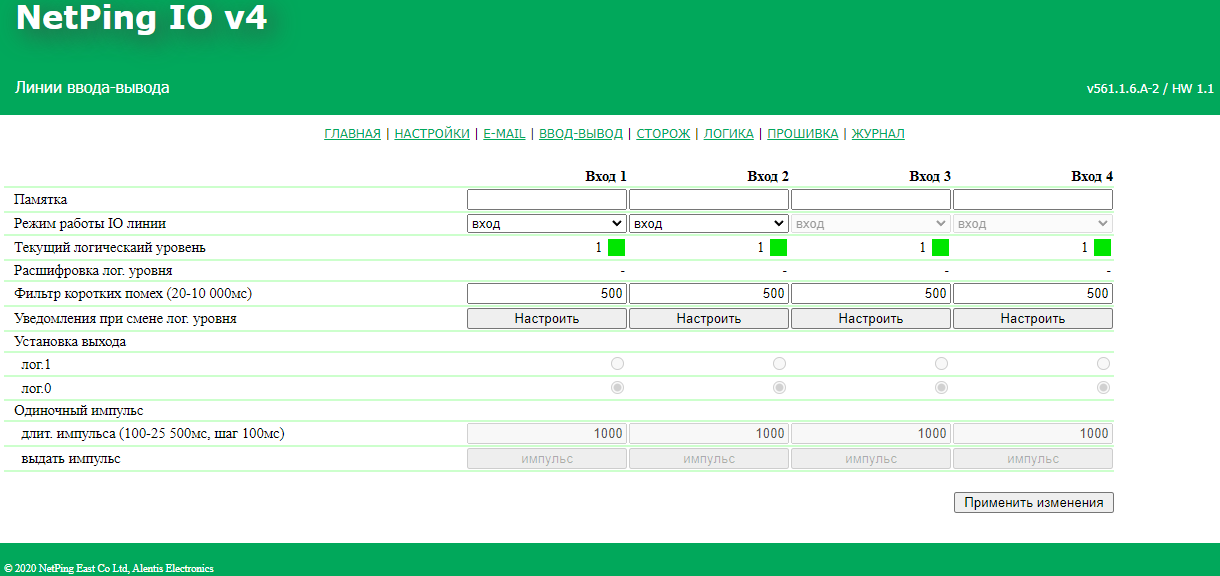The width and height of the screenshot is (1220, 576).
Task: Open the IO mode dropdown for Вход 2
Action: [x=709, y=224]
